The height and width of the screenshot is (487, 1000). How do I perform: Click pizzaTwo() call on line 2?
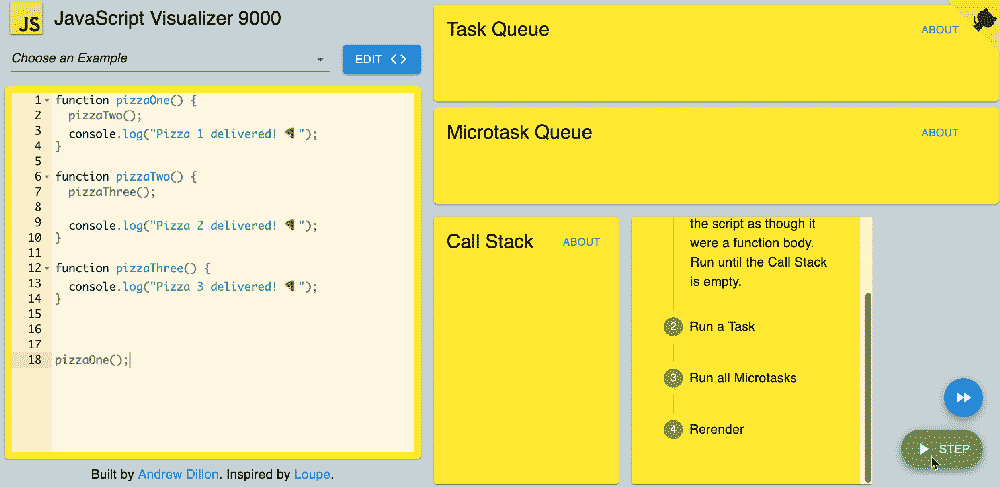105,115
